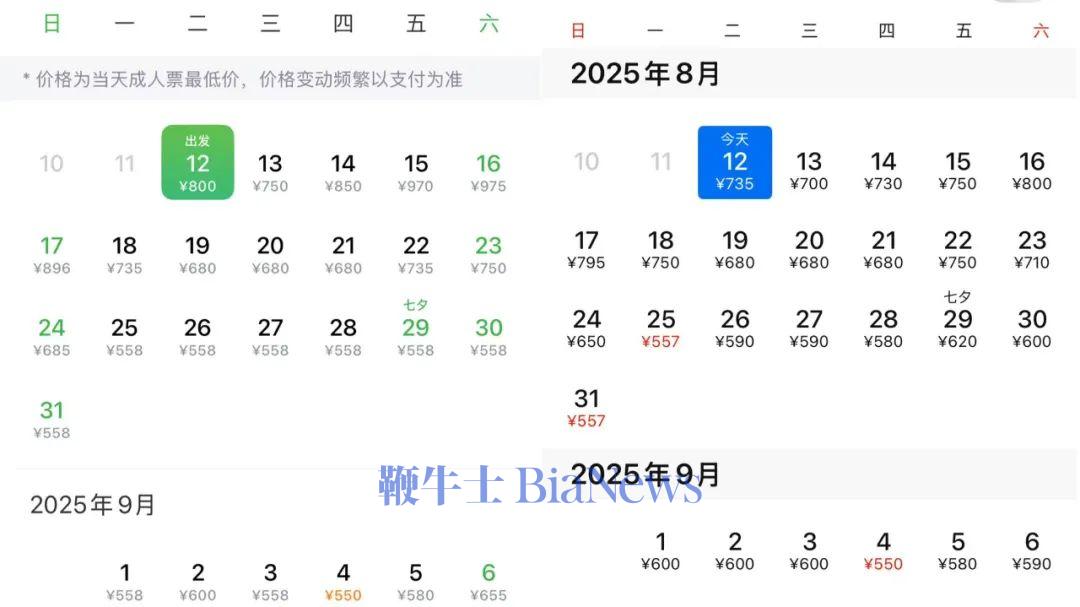Select August 30 priced ¥558
The image size is (1080, 607).
click(x=488, y=337)
